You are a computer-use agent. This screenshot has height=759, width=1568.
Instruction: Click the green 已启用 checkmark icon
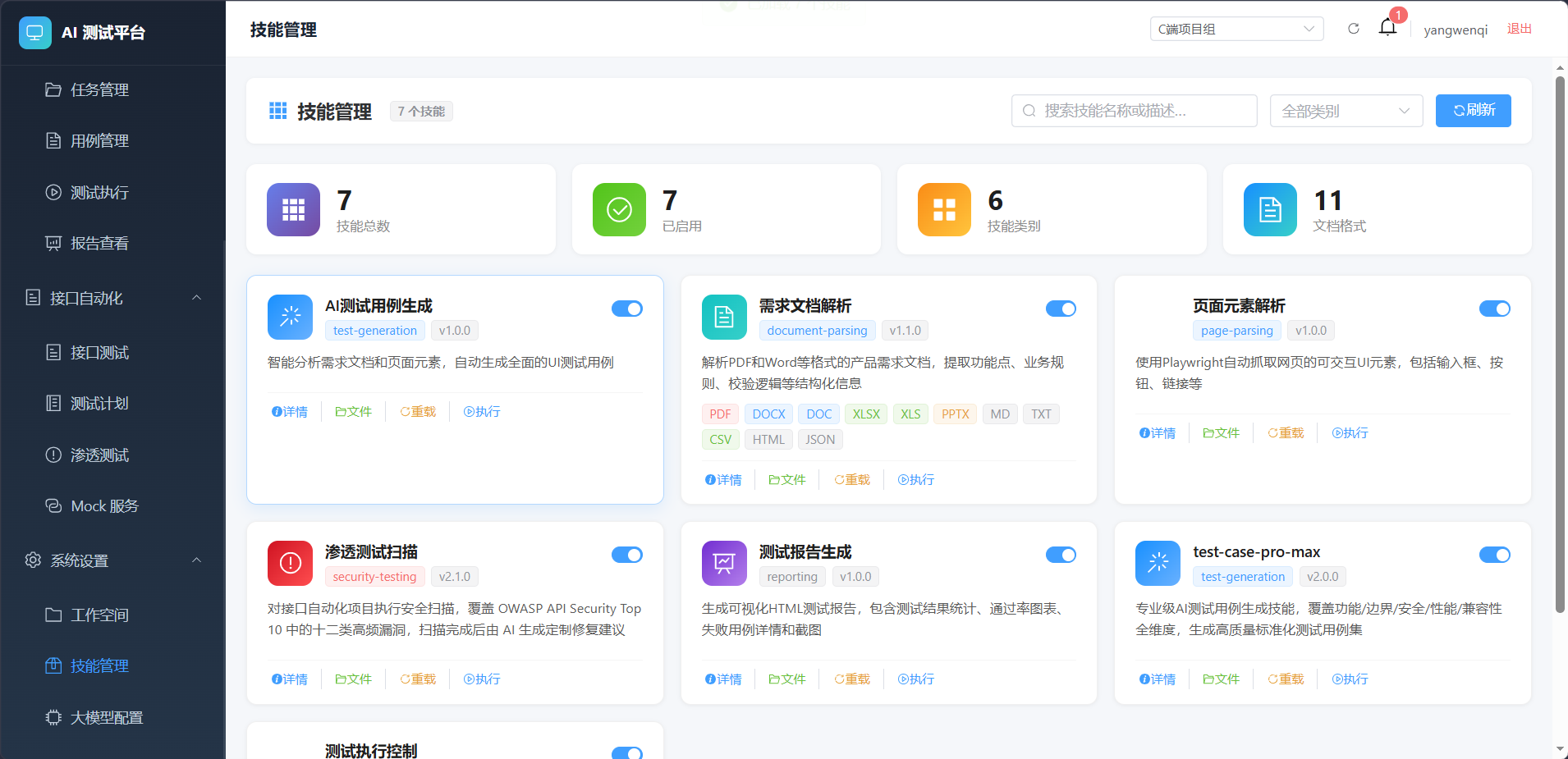point(619,209)
